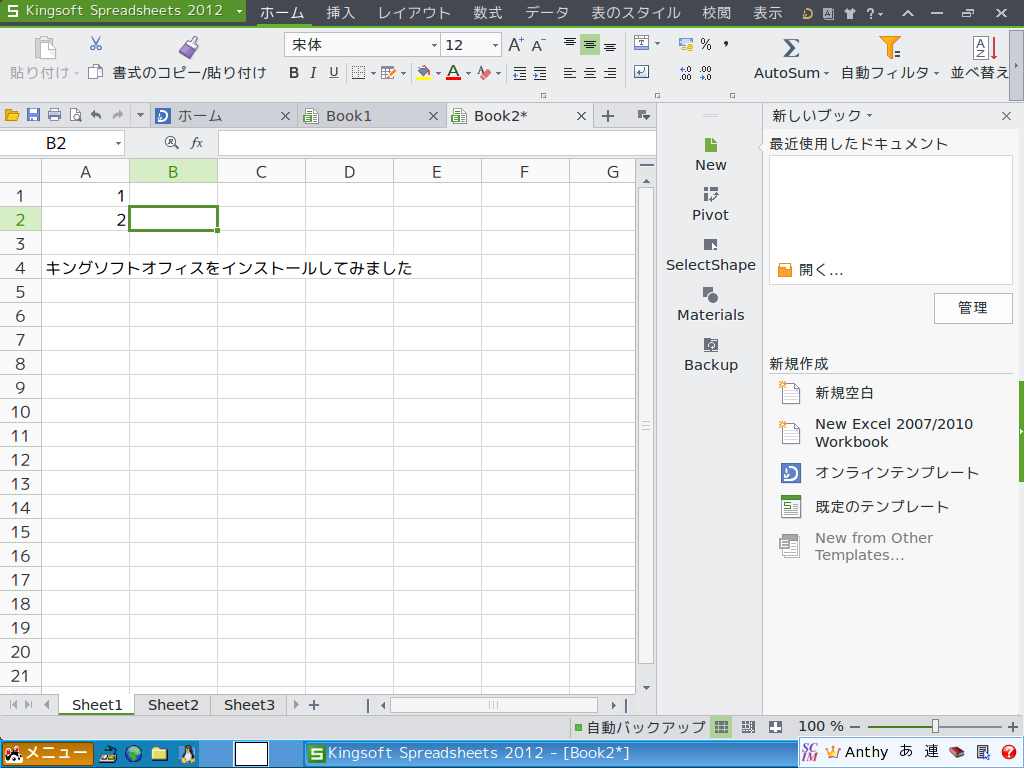Toggle Bold formatting
Screen dimensions: 1024x768
(294, 72)
